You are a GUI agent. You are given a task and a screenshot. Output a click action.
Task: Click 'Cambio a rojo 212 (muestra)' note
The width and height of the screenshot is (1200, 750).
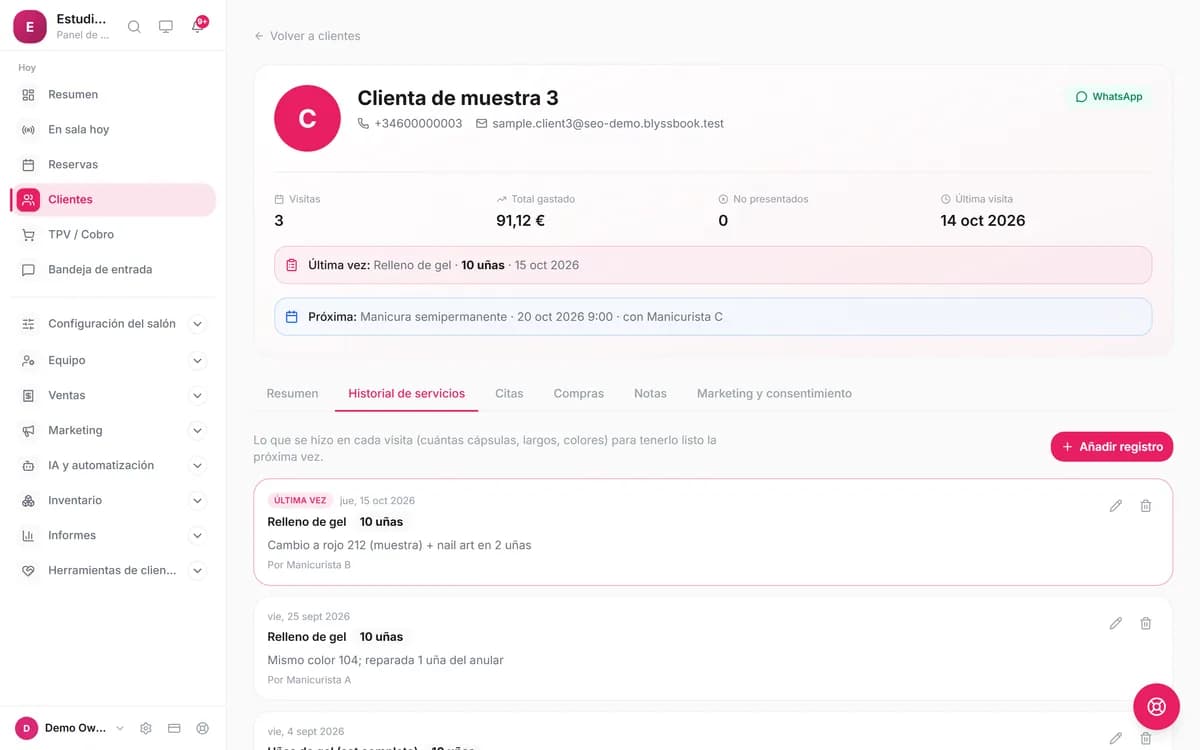[x=399, y=545]
